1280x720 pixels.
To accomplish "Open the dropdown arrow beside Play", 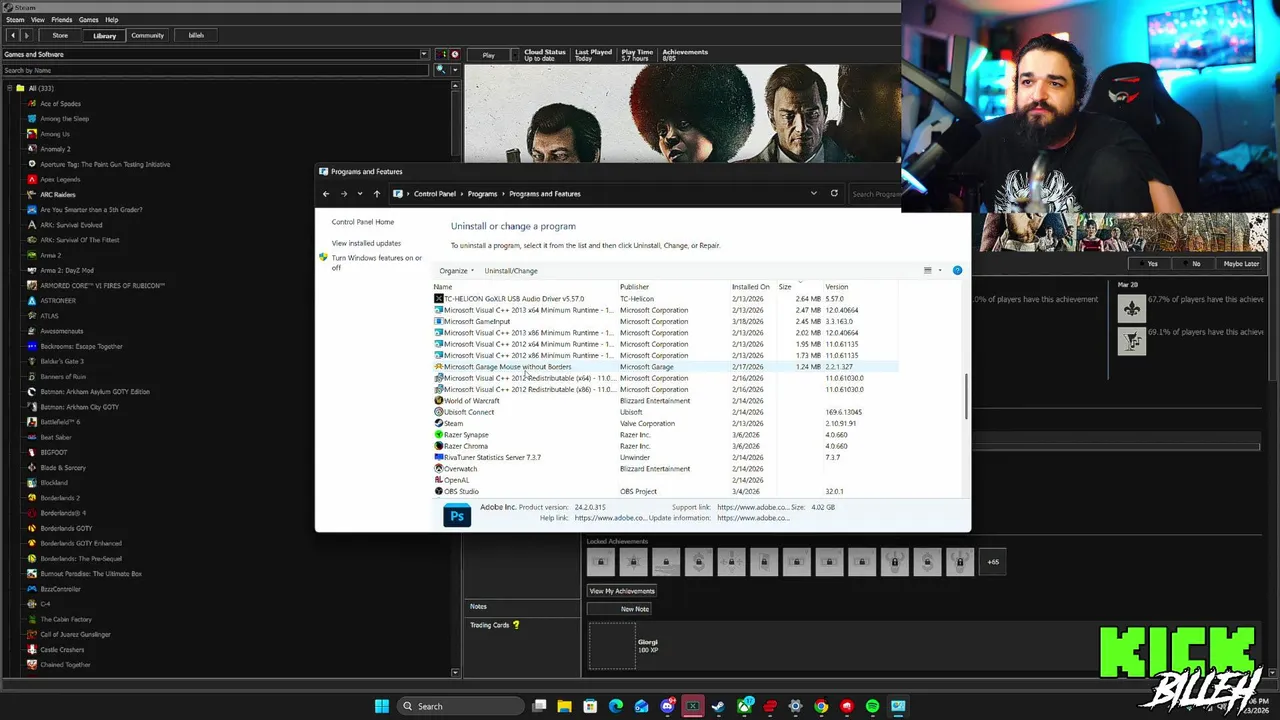I will pyautogui.click(x=513, y=55).
